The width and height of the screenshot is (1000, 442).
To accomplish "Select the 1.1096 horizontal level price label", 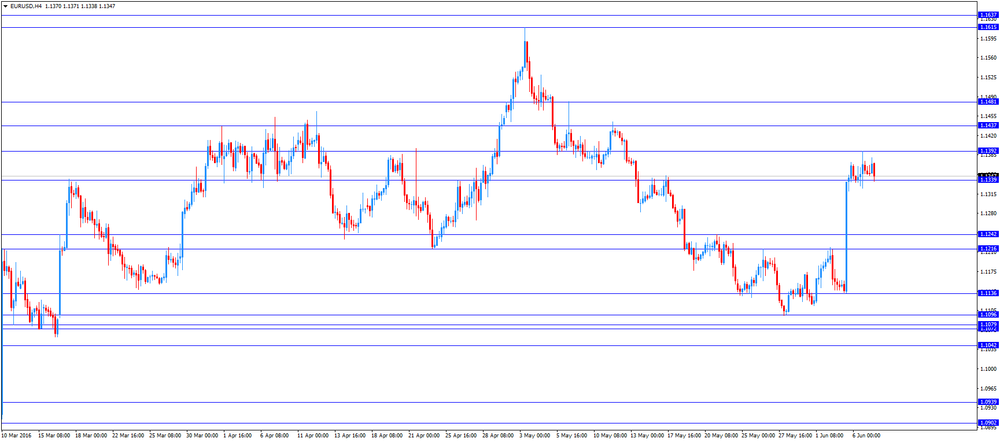I will [x=989, y=314].
